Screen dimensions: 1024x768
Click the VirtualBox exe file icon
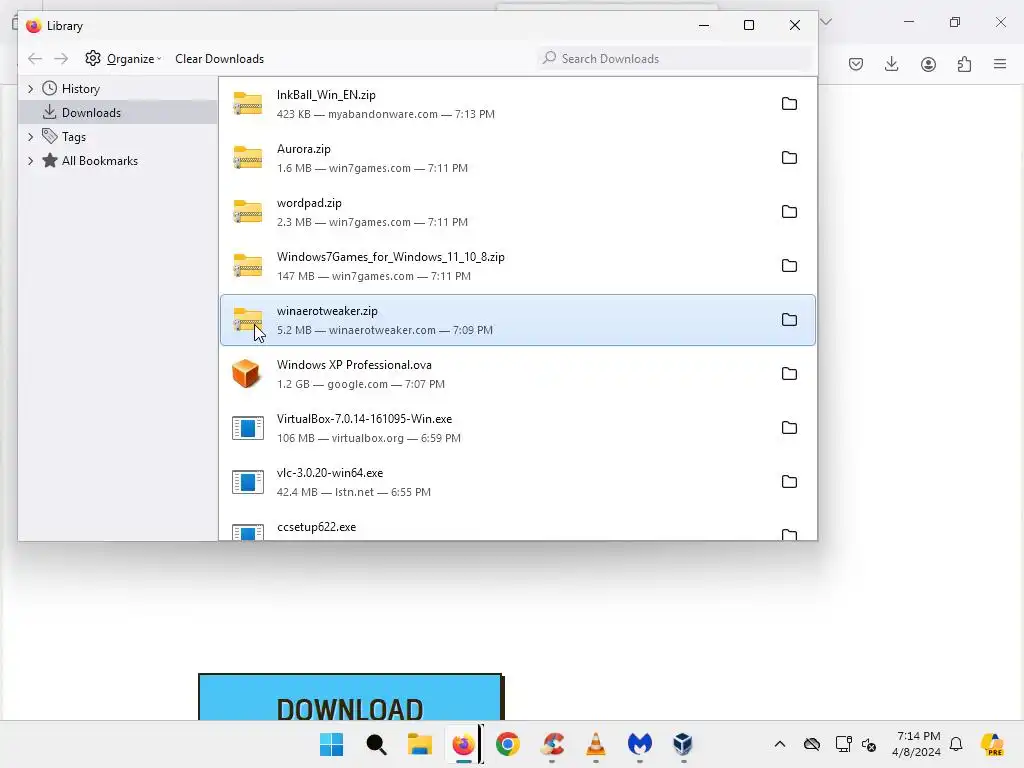point(248,428)
